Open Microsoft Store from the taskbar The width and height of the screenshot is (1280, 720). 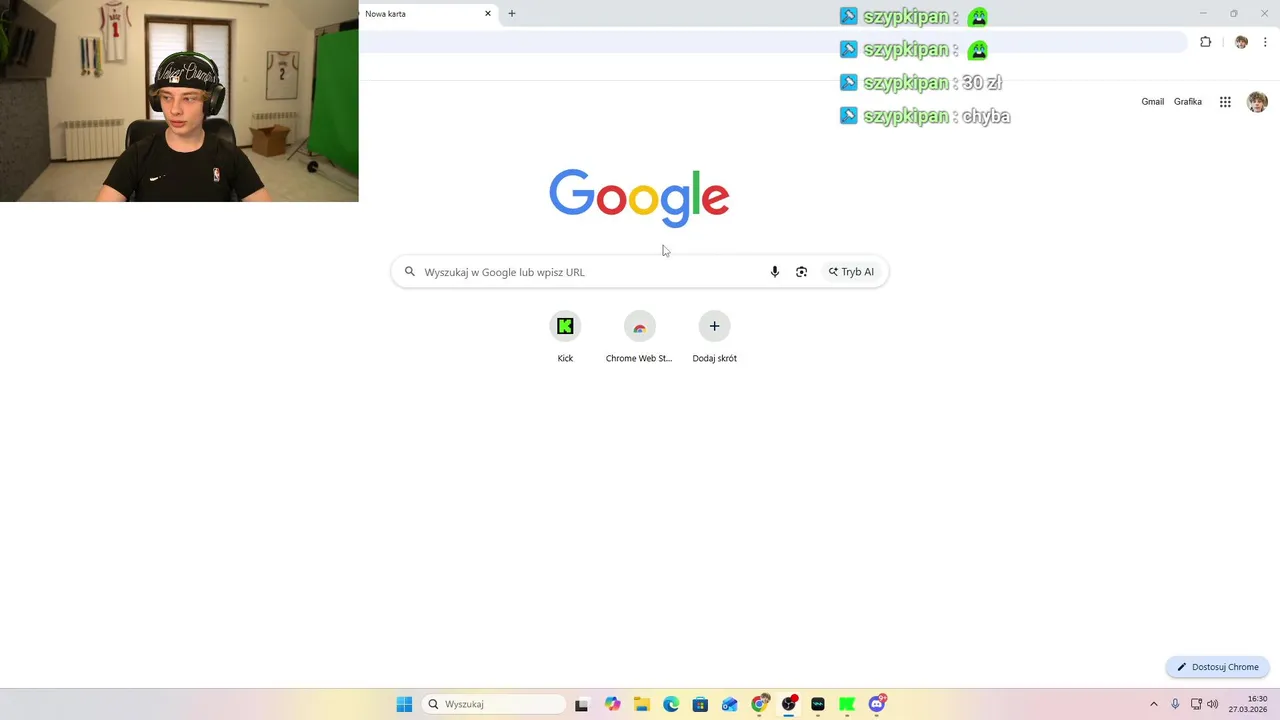(700, 704)
